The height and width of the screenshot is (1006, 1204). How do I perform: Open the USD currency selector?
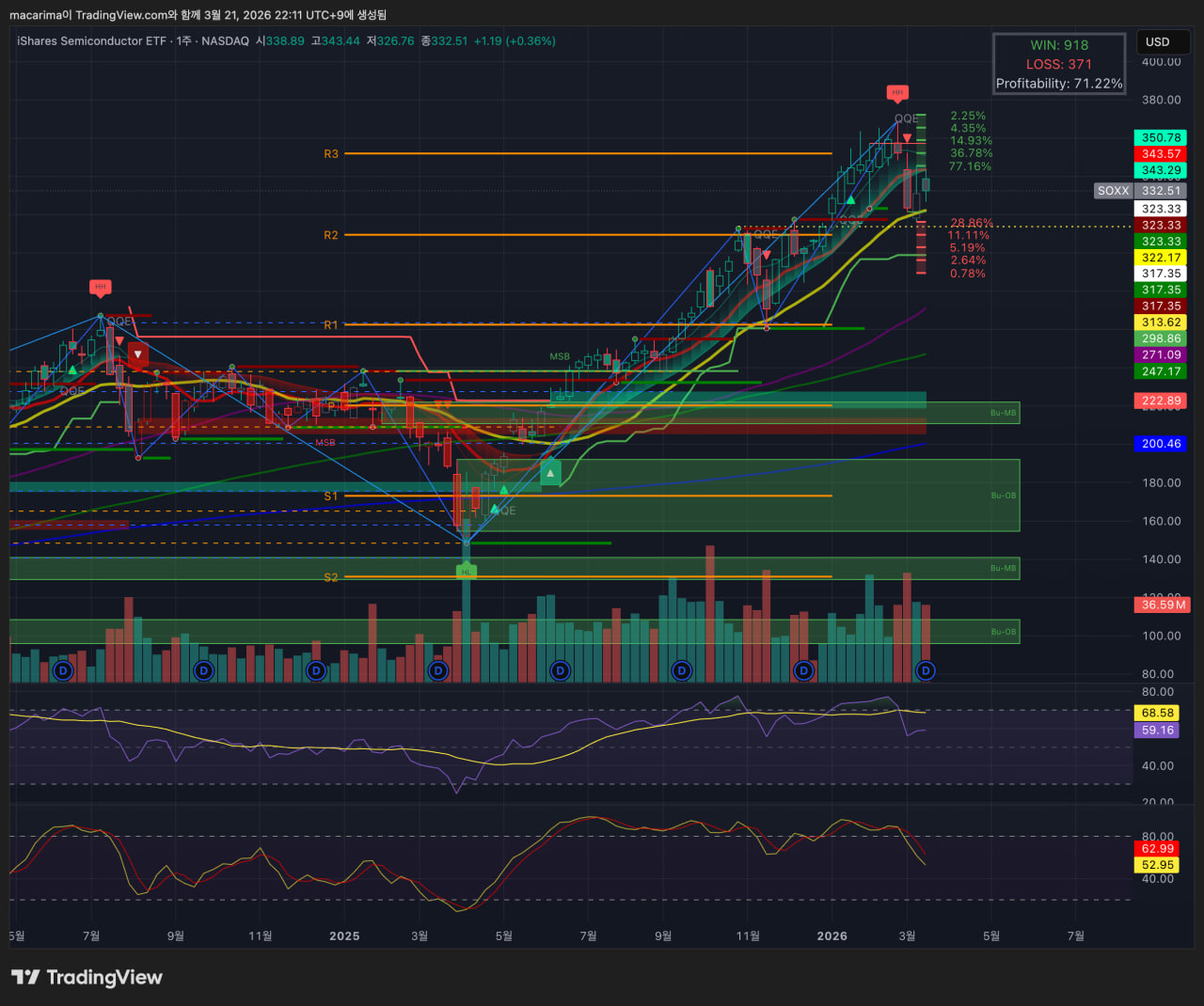(1158, 41)
